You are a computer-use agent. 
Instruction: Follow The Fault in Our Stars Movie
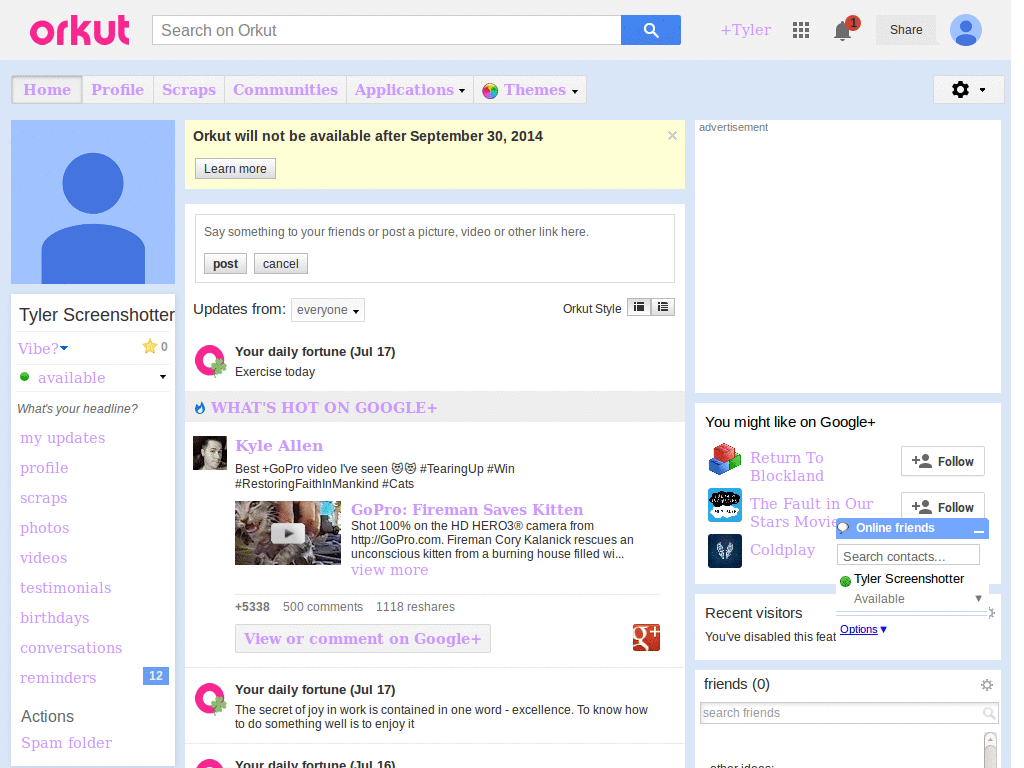[x=942, y=506]
